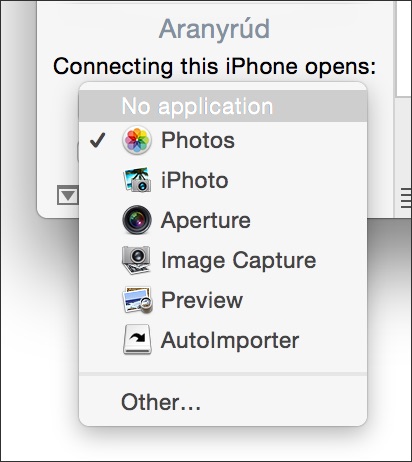Viewport: 412px width, 462px height.
Task: Choose the Preview text entry
Action: click(202, 300)
